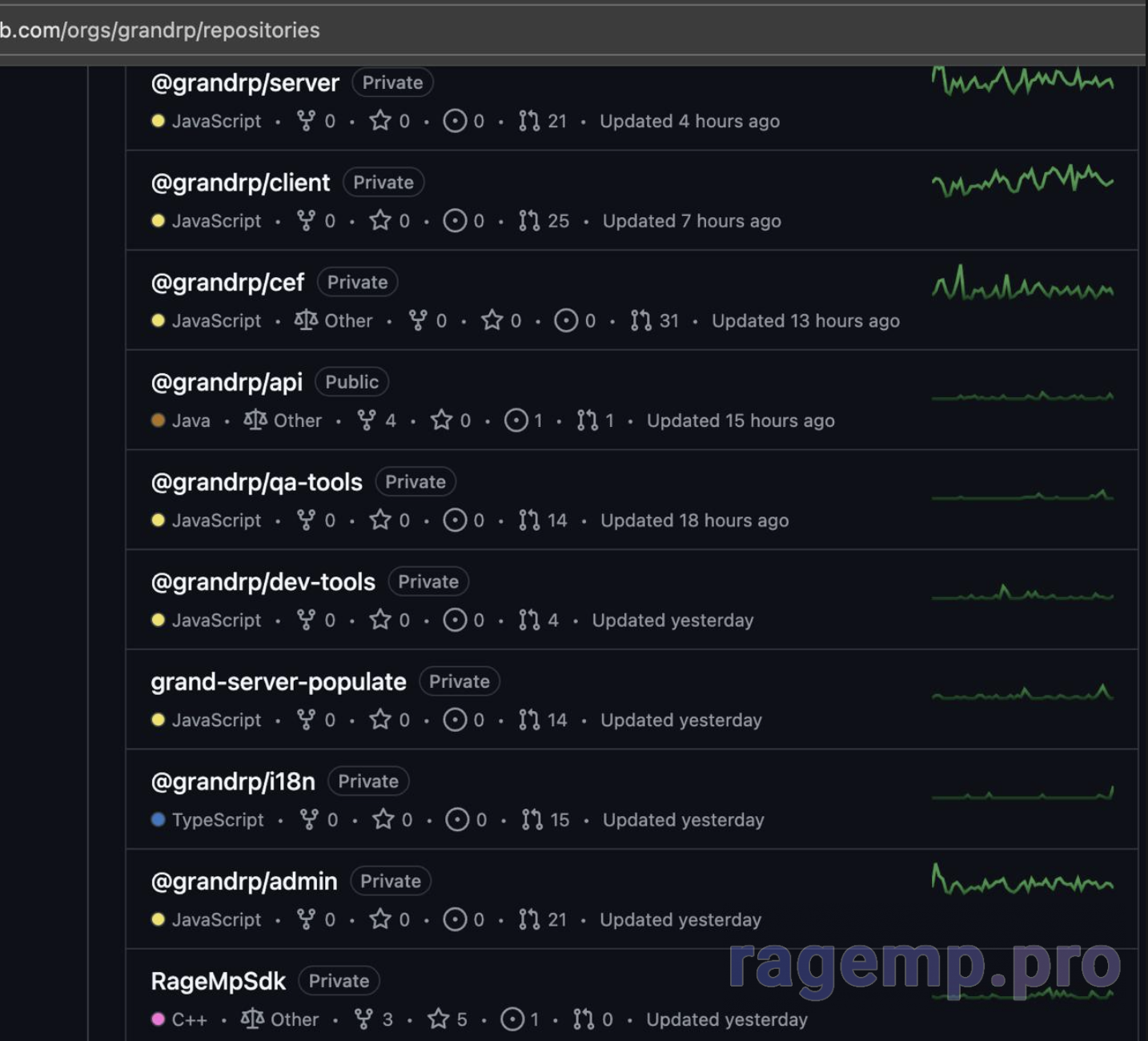Click the "Other" license text in @grandrp/cef row
Viewport: 1148px width, 1041px height.
(x=348, y=320)
